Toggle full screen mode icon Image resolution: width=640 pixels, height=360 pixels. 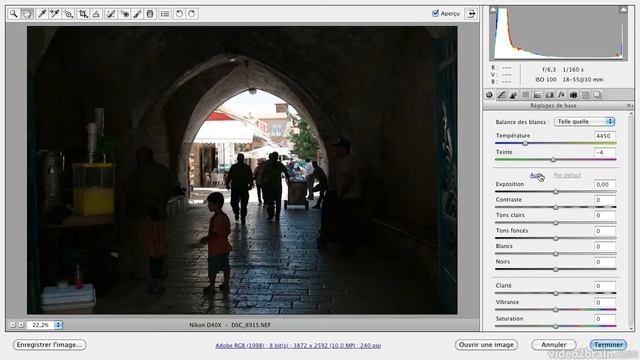point(471,13)
